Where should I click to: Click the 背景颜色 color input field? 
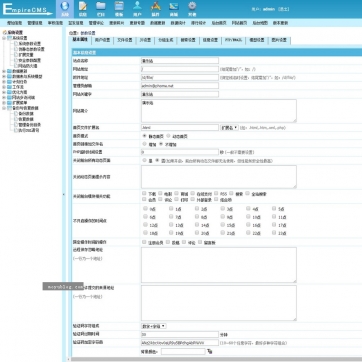[183, 351]
